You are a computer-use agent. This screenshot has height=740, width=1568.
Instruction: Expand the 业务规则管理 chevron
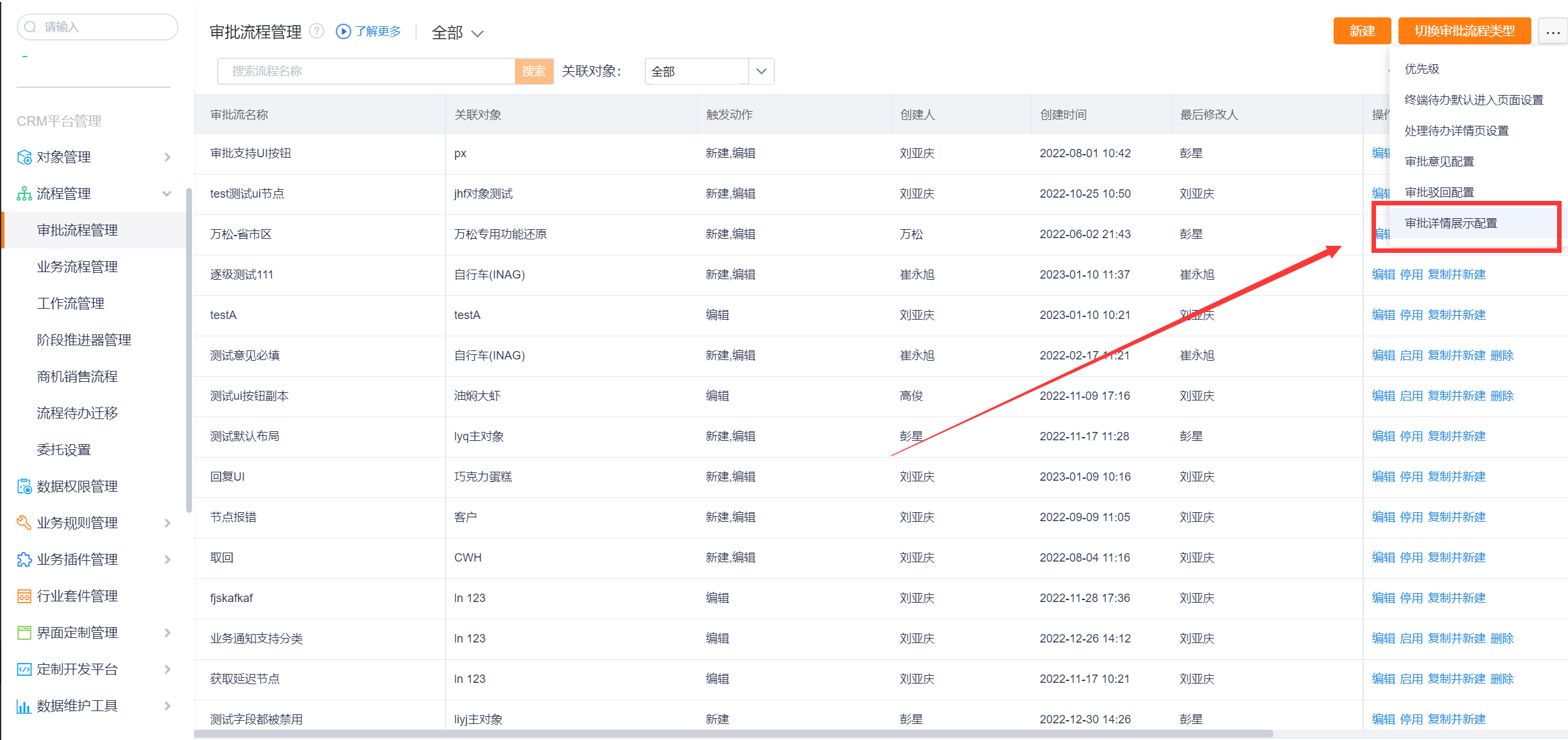pyautogui.click(x=168, y=523)
